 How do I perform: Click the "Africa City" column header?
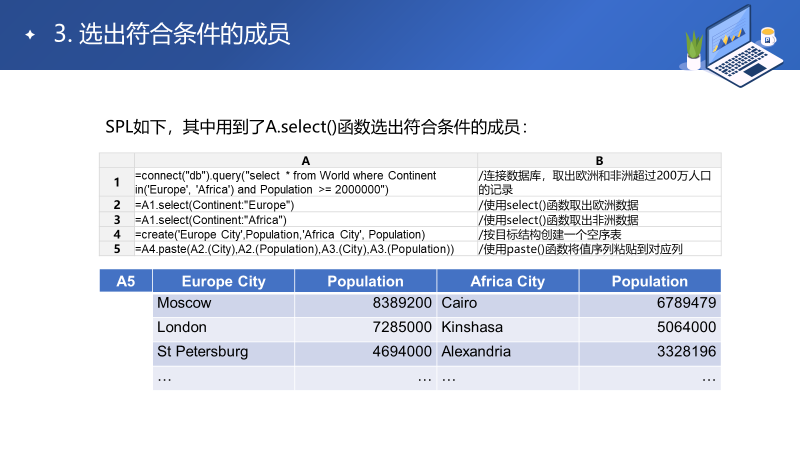507,282
